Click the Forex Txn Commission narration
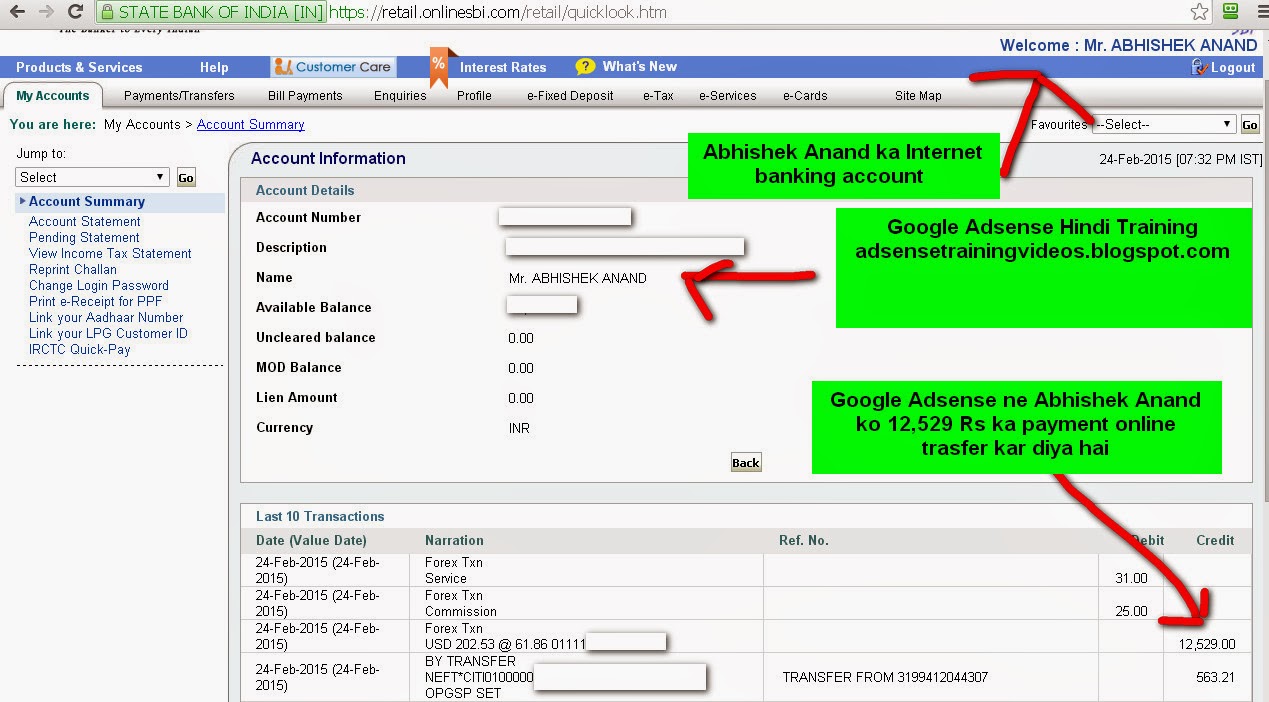 point(460,603)
